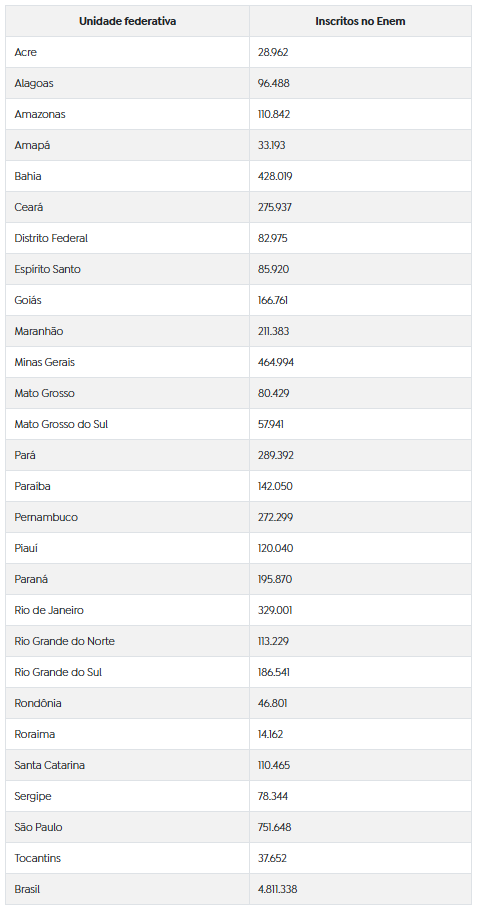This screenshot has height=910, width=477.
Task: Click Rio Grande do Norte value 113.229
Action: pos(274,641)
